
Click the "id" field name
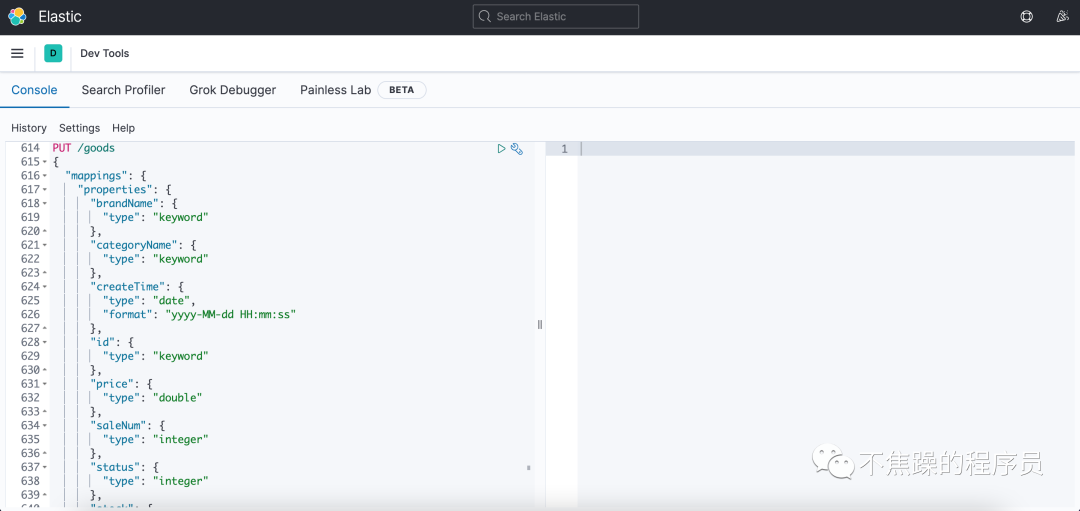point(103,342)
